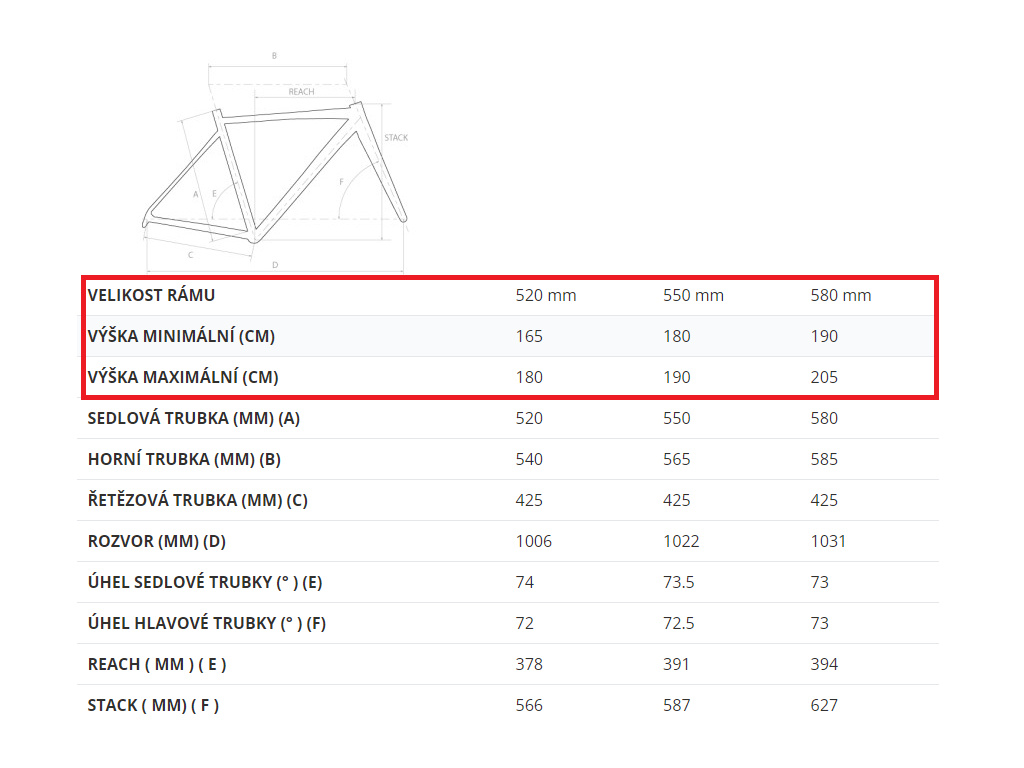Select 'SEDLOVÁ TRUBKA (MM) (A)' label
This screenshot has height=768, width=1024.
[194, 419]
